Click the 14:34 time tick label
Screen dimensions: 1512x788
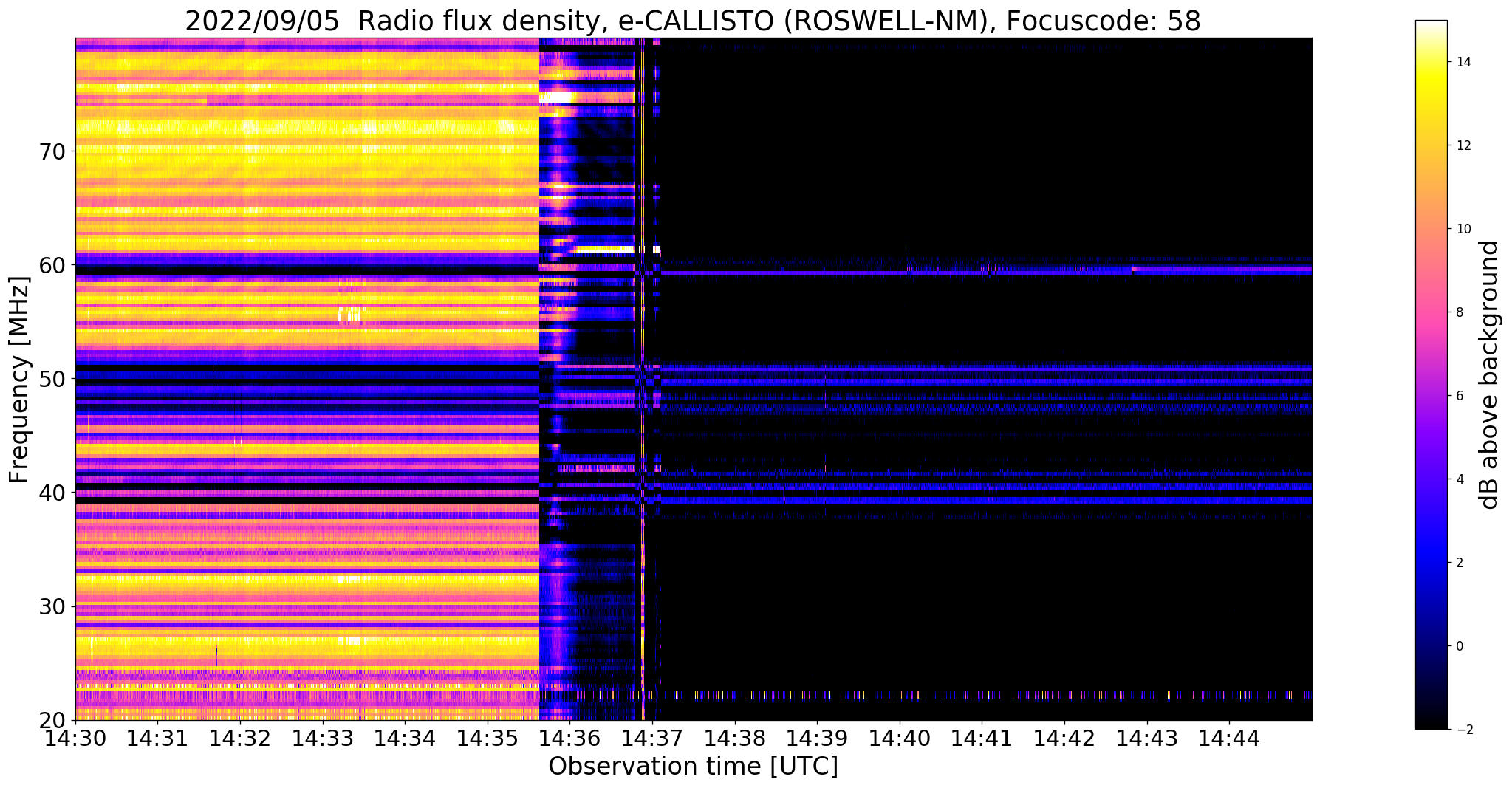point(405,737)
